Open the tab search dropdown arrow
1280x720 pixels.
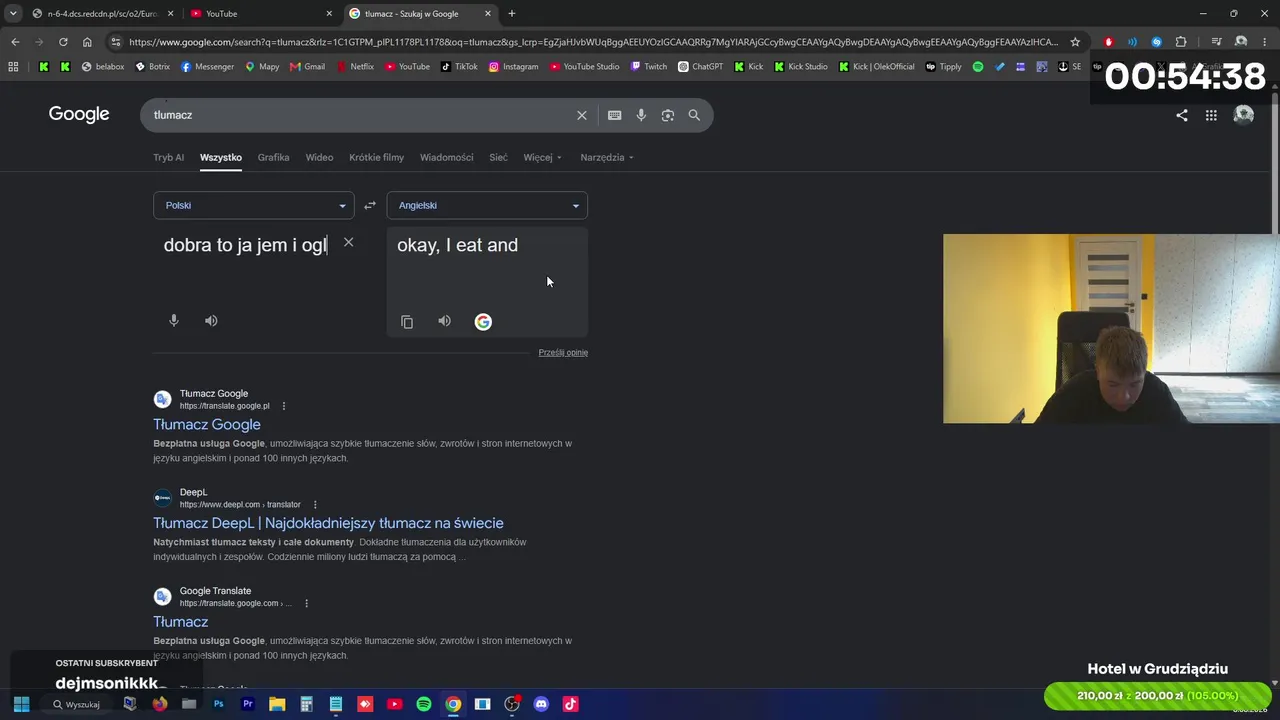[13, 14]
